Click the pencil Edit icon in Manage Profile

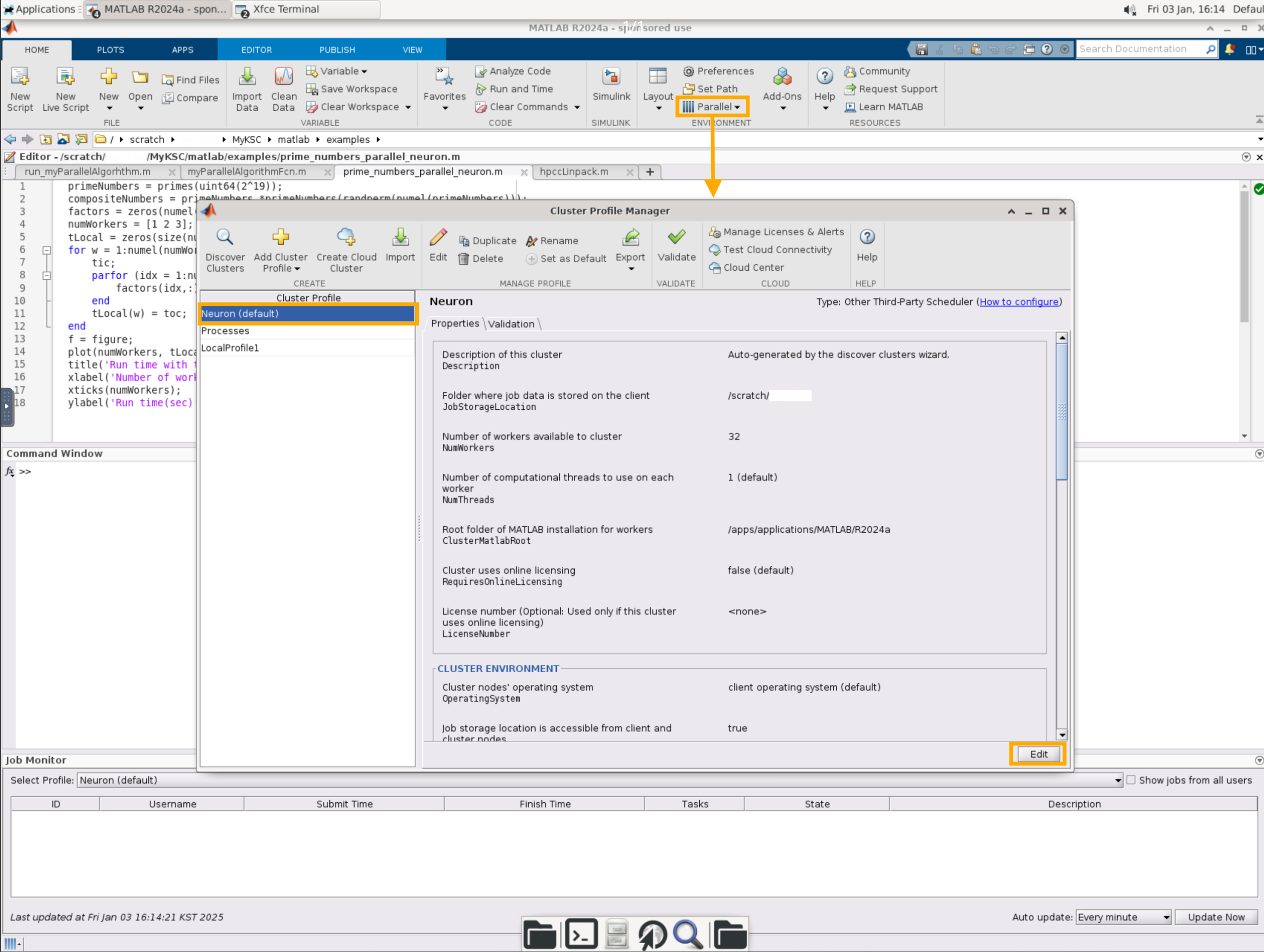coord(438,237)
